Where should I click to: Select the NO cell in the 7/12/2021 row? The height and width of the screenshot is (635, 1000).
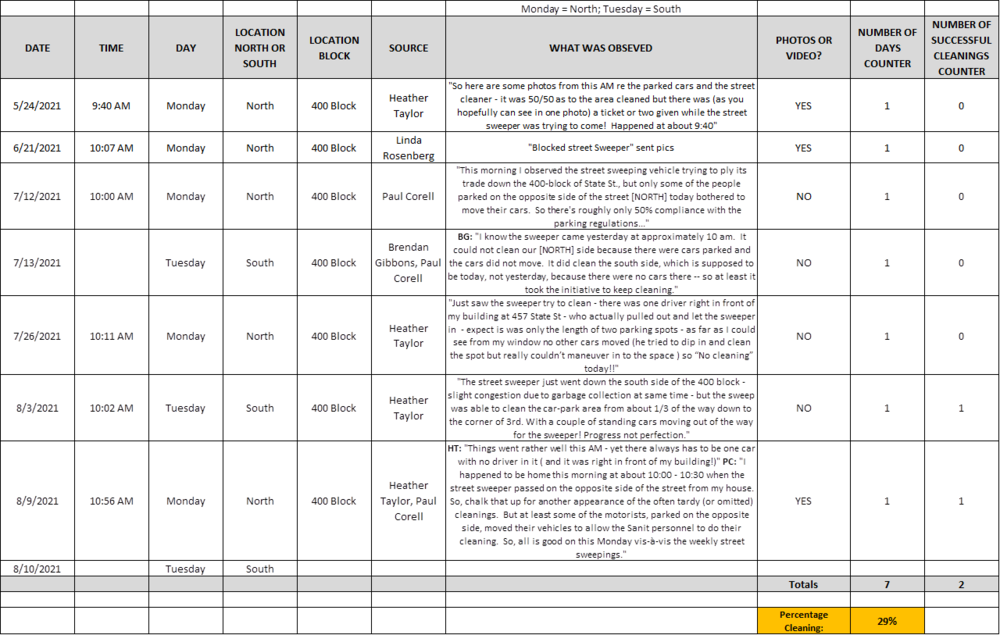pyautogui.click(x=804, y=196)
